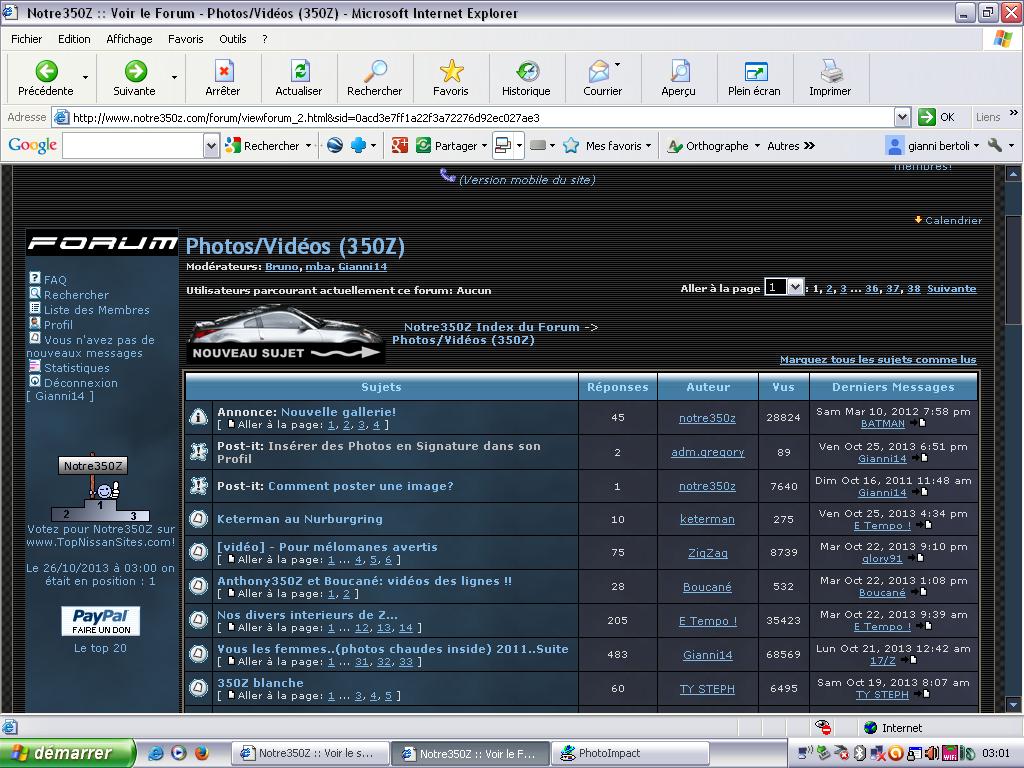The height and width of the screenshot is (768, 1024).
Task: Click the Précédente back arrow icon
Action: click(x=46, y=71)
